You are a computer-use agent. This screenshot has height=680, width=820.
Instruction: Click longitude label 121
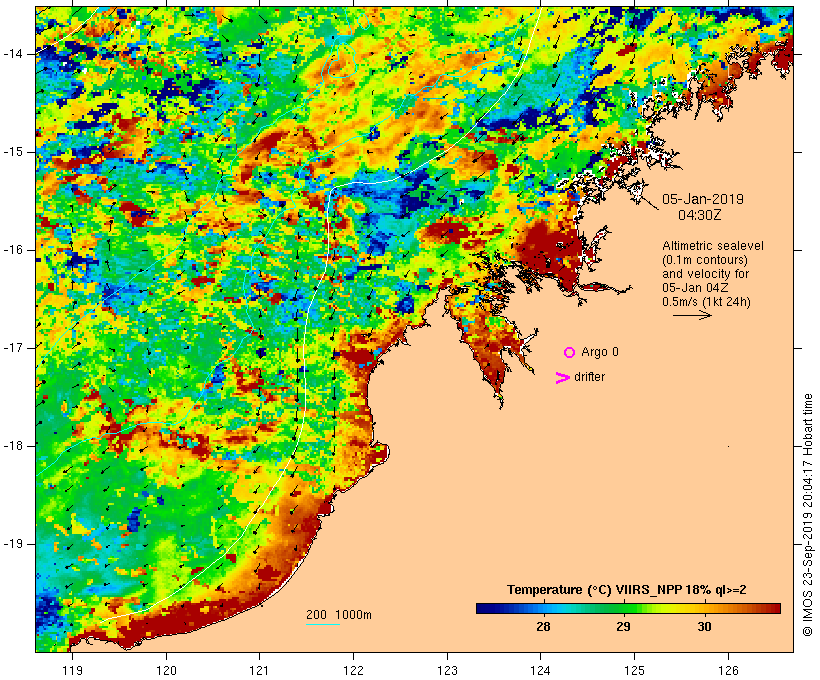tap(259, 670)
